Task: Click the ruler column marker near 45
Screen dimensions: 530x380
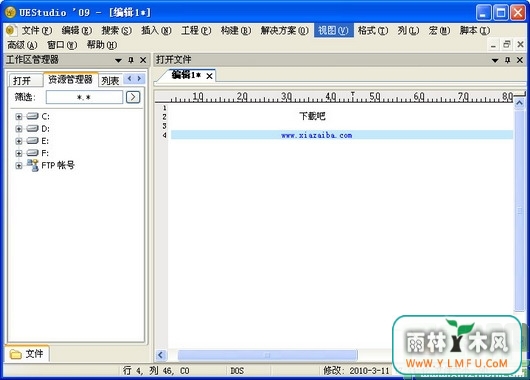Action: click(x=353, y=95)
